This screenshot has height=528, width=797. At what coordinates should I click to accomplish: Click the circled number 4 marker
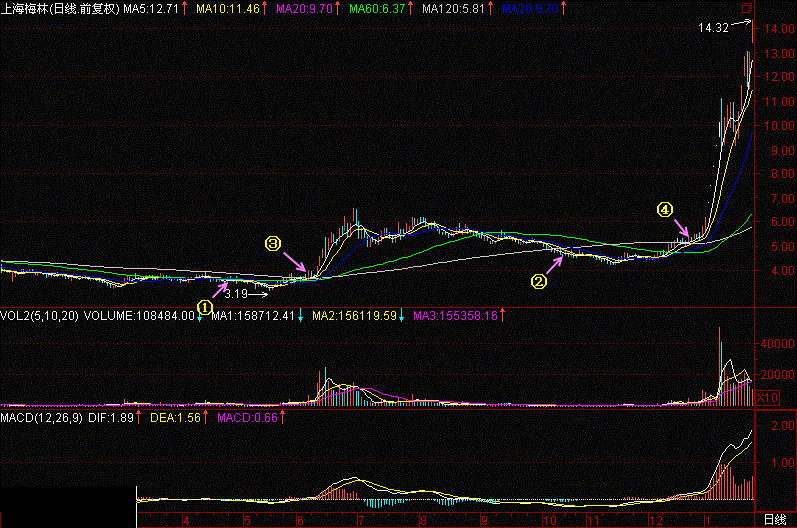pyautogui.click(x=664, y=210)
